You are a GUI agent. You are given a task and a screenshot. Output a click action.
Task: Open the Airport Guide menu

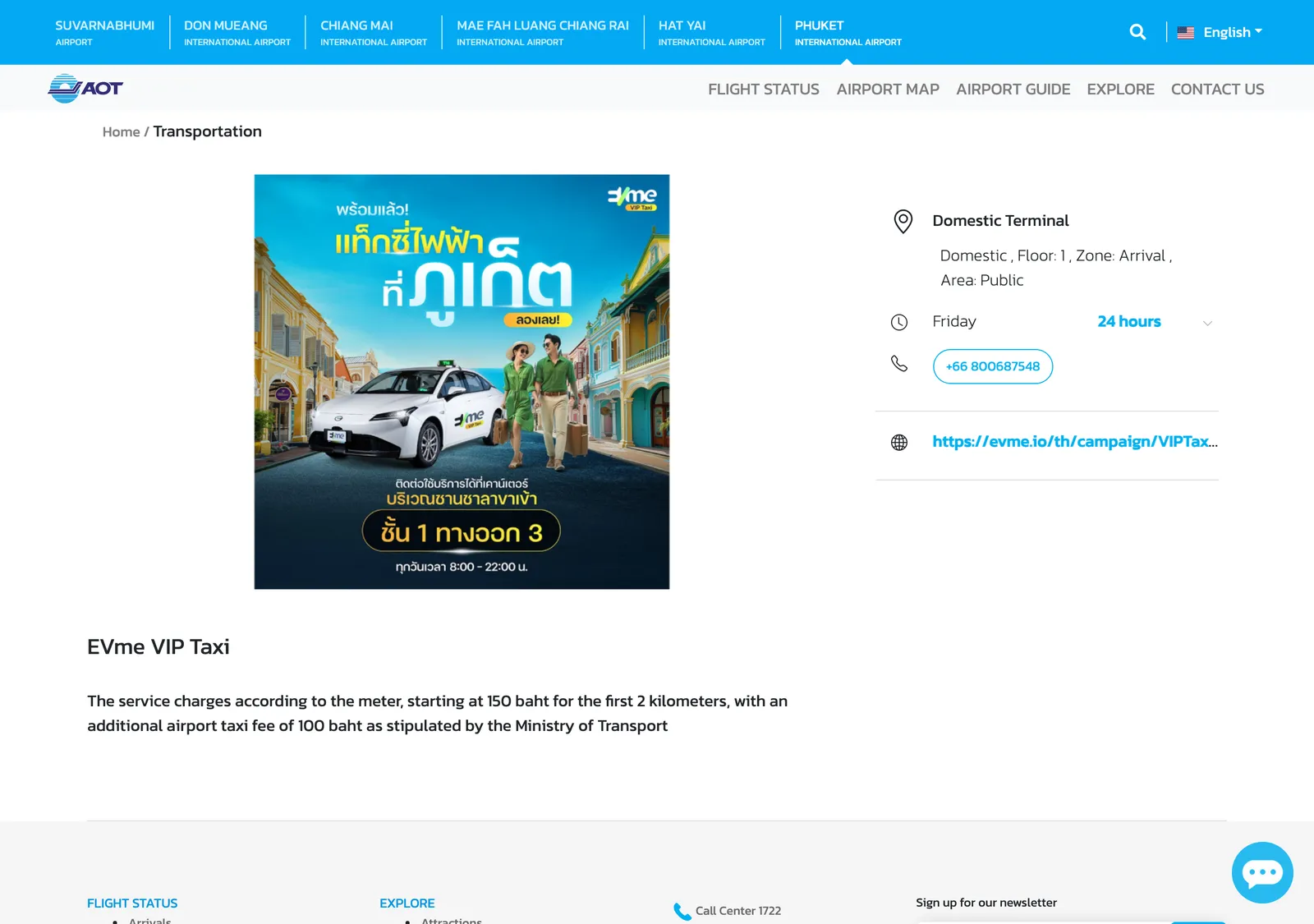pyautogui.click(x=1013, y=89)
